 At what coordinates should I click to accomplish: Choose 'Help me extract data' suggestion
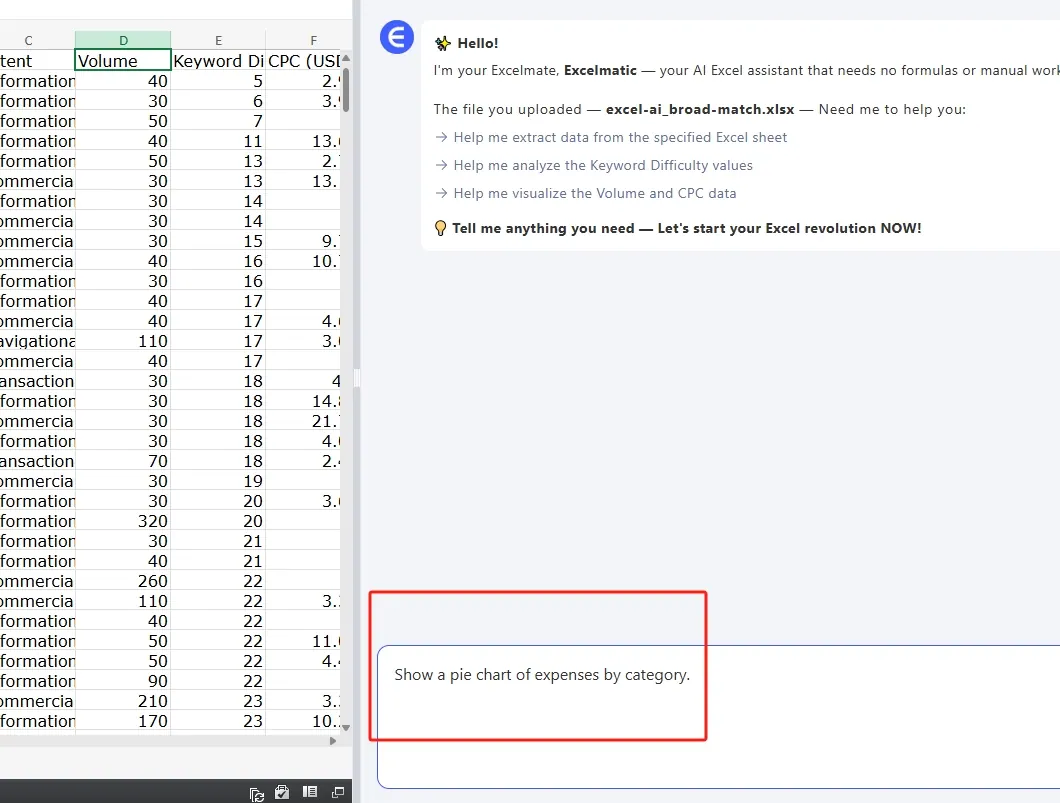coord(620,137)
